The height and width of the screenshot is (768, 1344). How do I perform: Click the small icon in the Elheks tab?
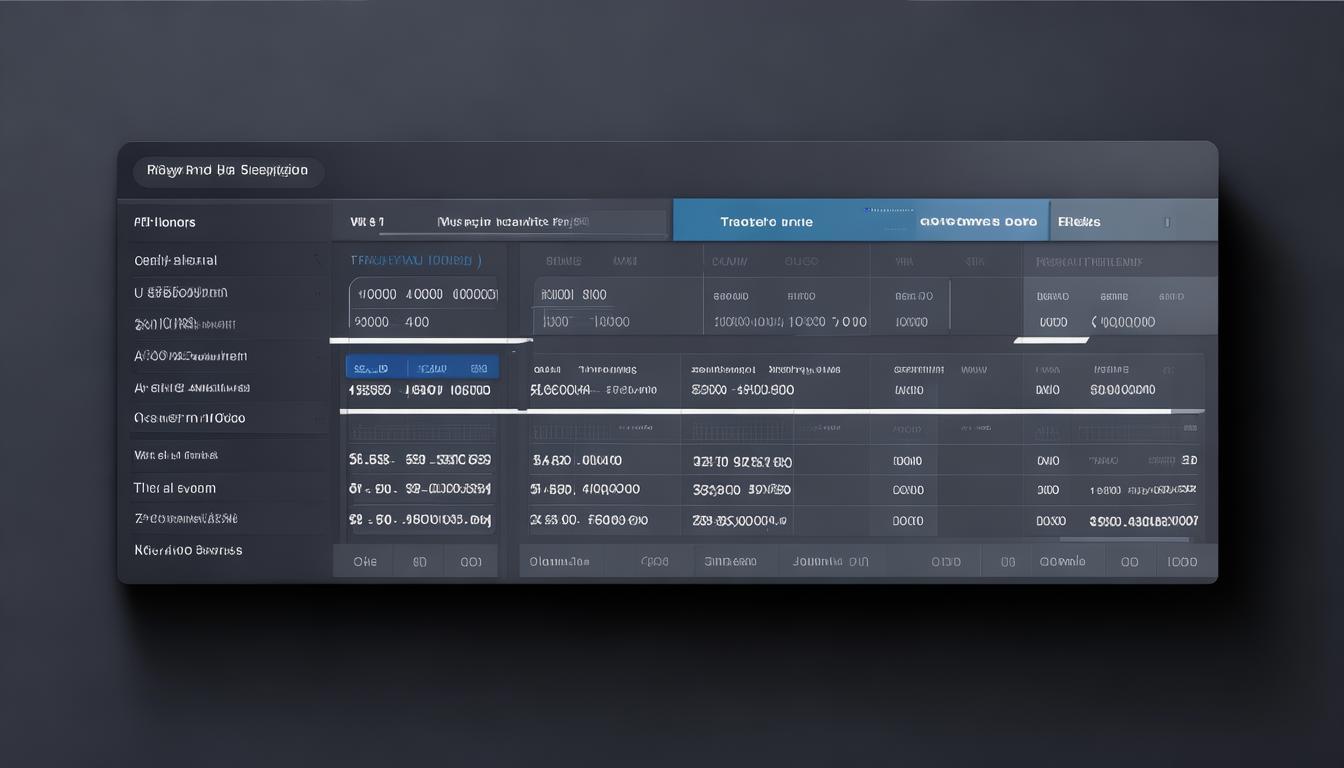[x=1166, y=222]
